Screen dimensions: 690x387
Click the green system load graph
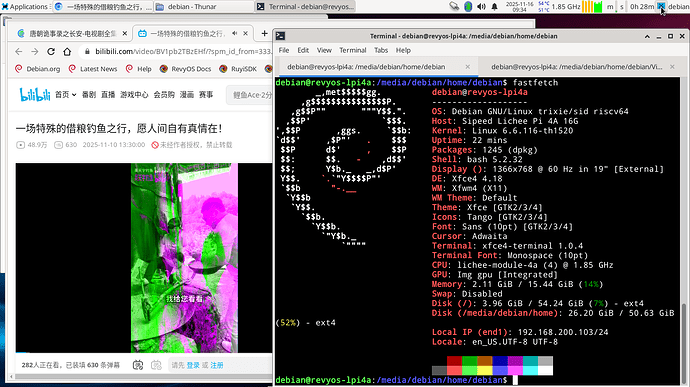coord(598,7)
